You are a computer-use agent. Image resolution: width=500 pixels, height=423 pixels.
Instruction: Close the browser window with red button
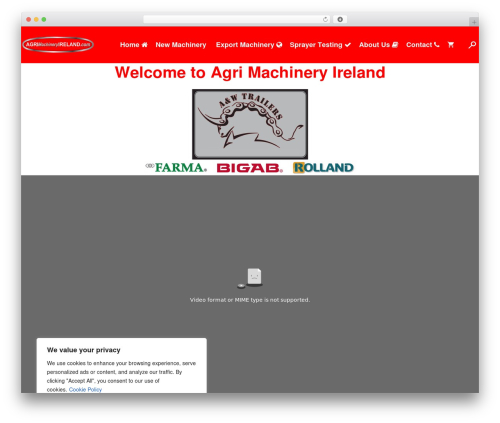click(29, 19)
